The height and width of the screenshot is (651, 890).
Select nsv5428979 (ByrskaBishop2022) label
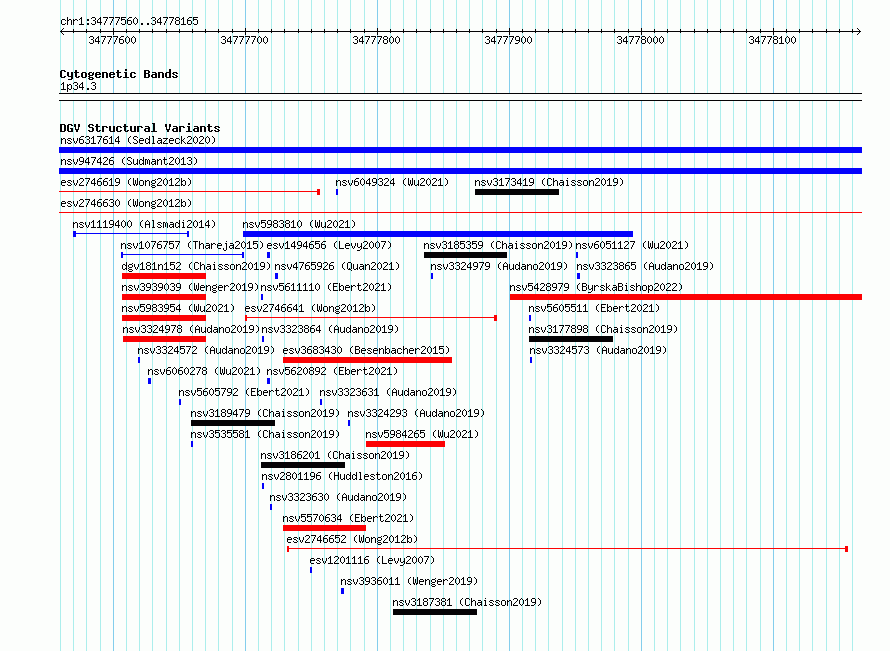click(596, 287)
